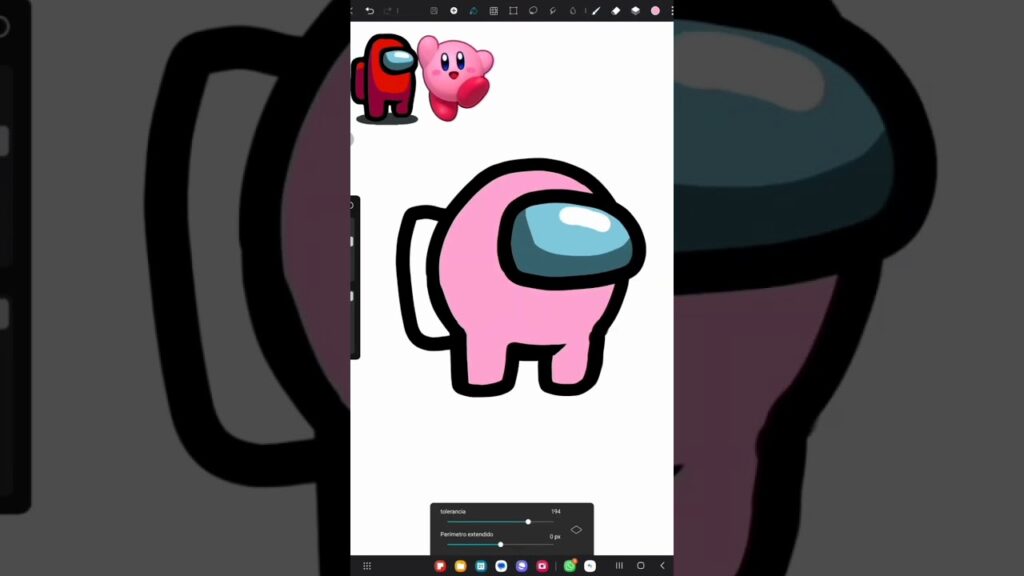Image resolution: width=1024 pixels, height=576 pixels.
Task: Choose the lasso selection tool
Action: [533, 11]
